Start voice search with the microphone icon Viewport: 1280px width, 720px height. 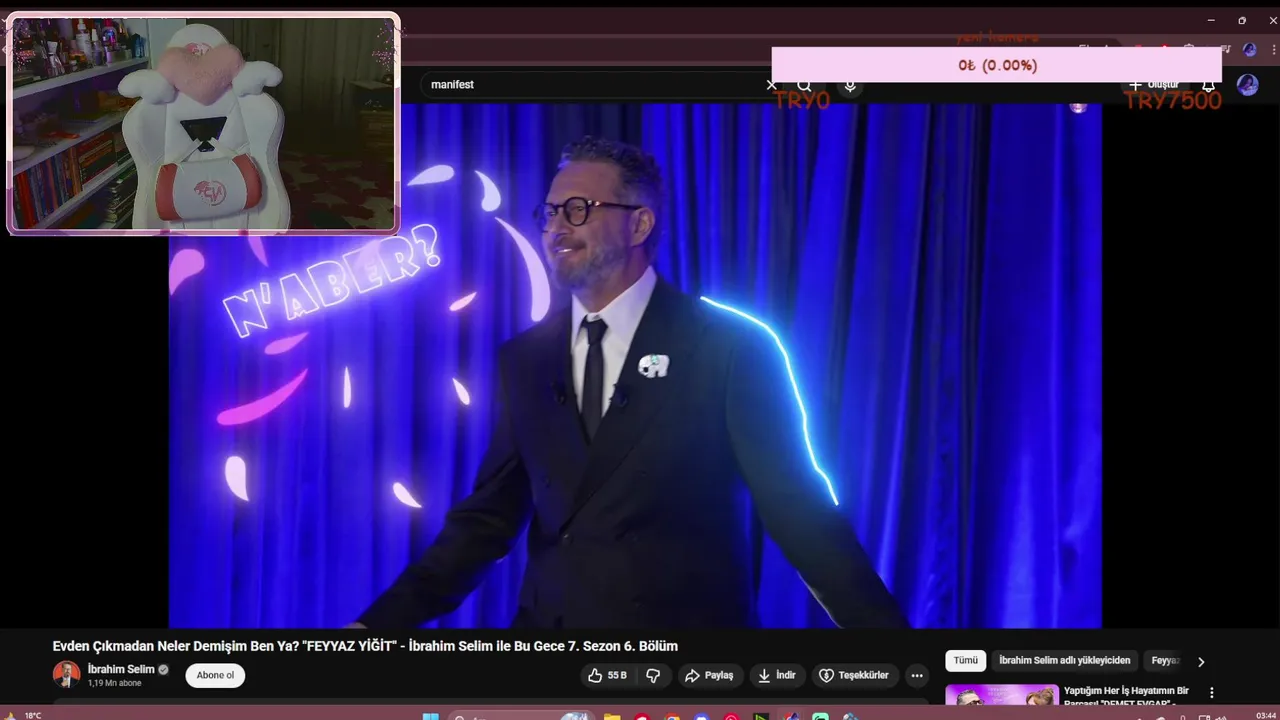[850, 86]
